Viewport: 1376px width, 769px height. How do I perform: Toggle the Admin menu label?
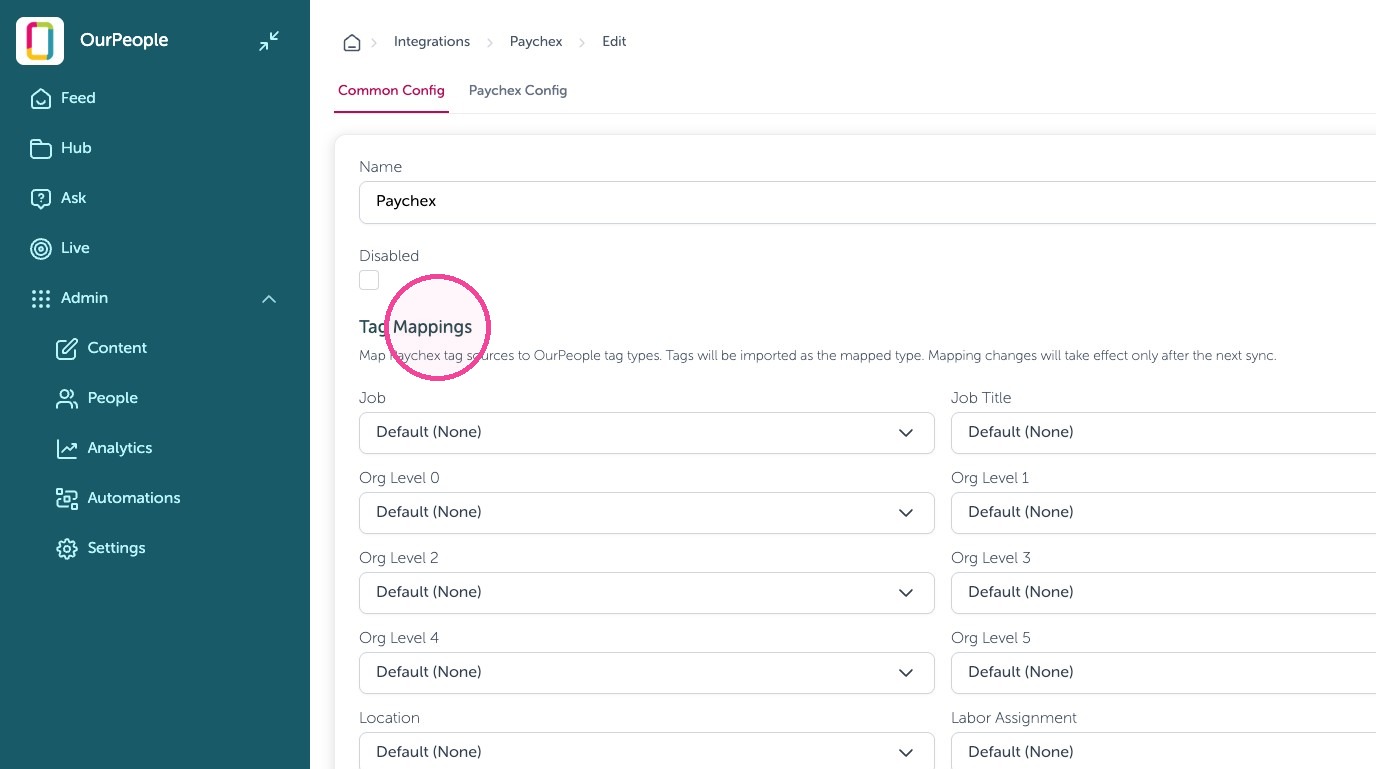point(84,298)
